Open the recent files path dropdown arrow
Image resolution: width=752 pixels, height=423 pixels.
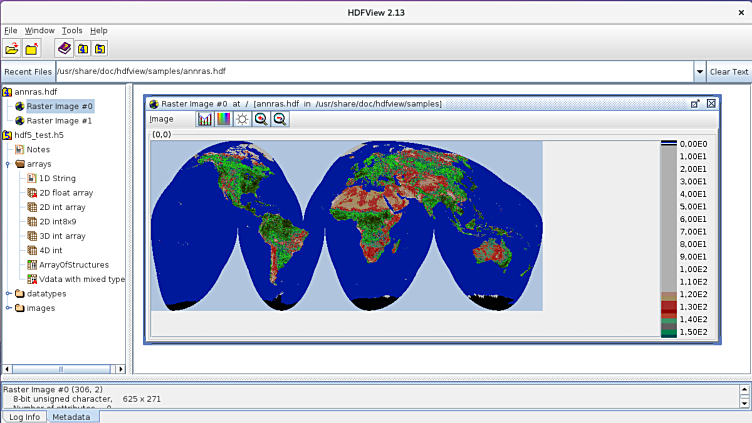(699, 72)
